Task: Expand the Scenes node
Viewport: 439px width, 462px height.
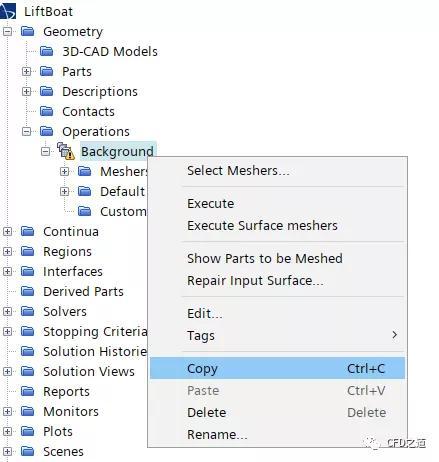Action: pos(7,452)
